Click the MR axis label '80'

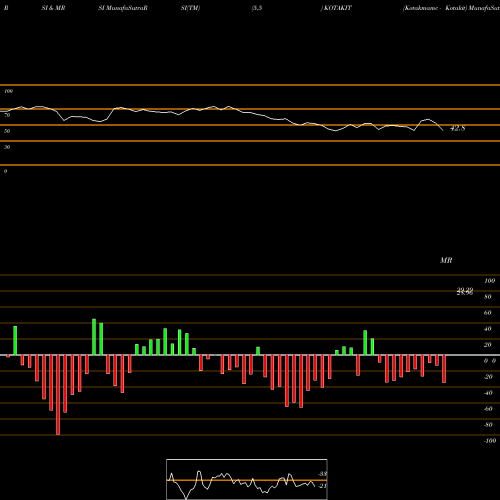coord(488,297)
